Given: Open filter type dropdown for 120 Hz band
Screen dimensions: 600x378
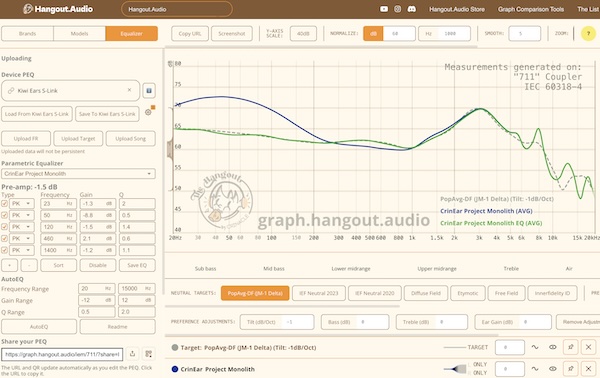Looking at the screenshot, I should (22, 227).
